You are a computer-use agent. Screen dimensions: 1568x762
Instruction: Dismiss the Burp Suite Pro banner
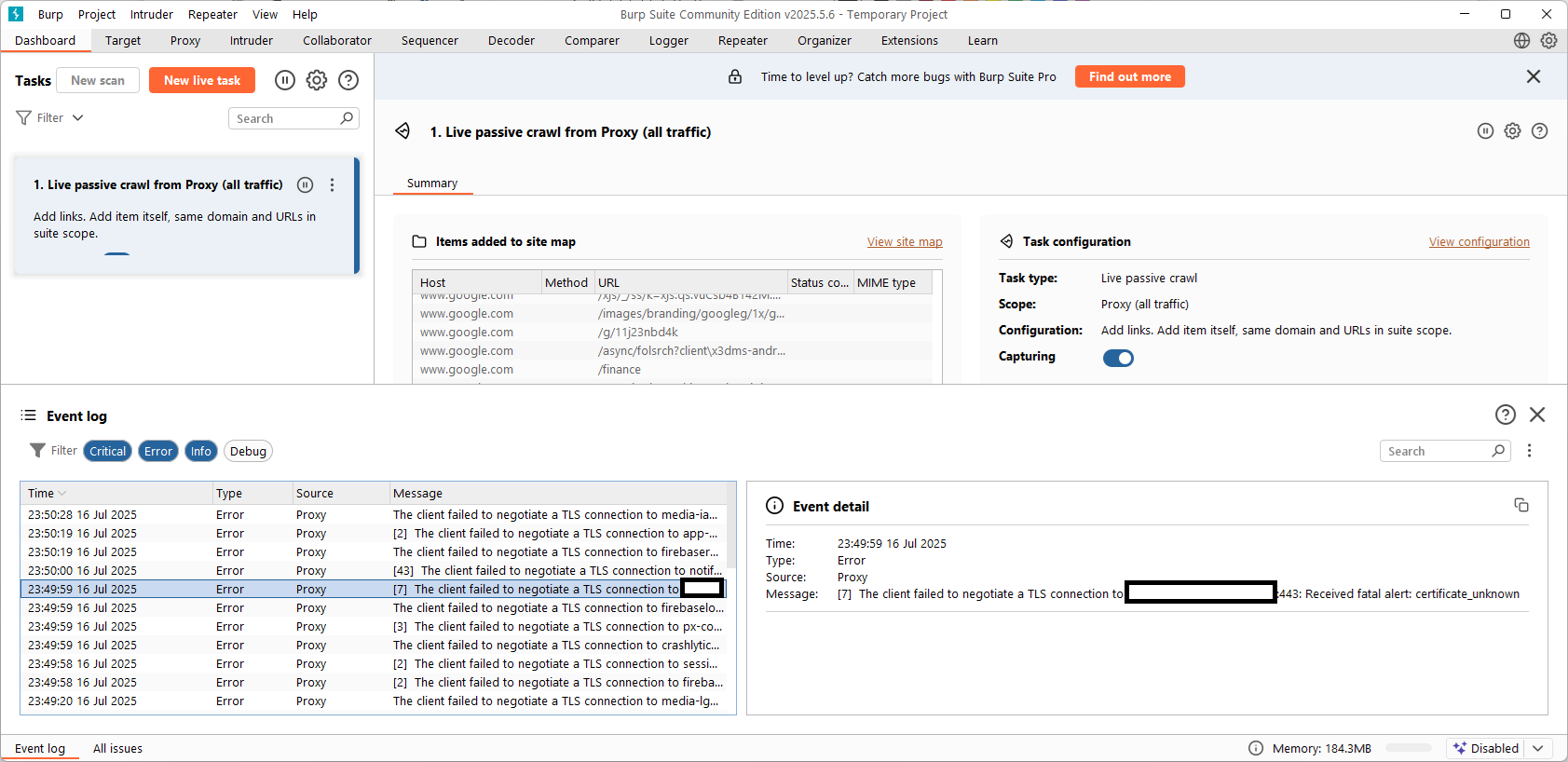1534,76
